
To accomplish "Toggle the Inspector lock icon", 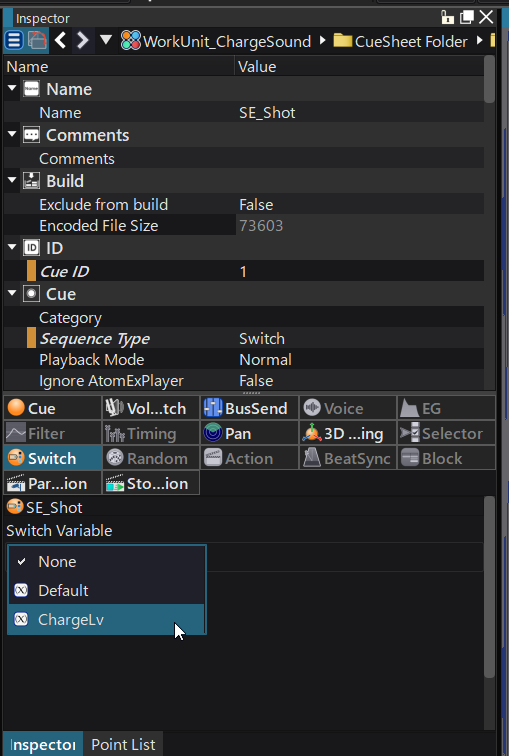I will (x=447, y=17).
